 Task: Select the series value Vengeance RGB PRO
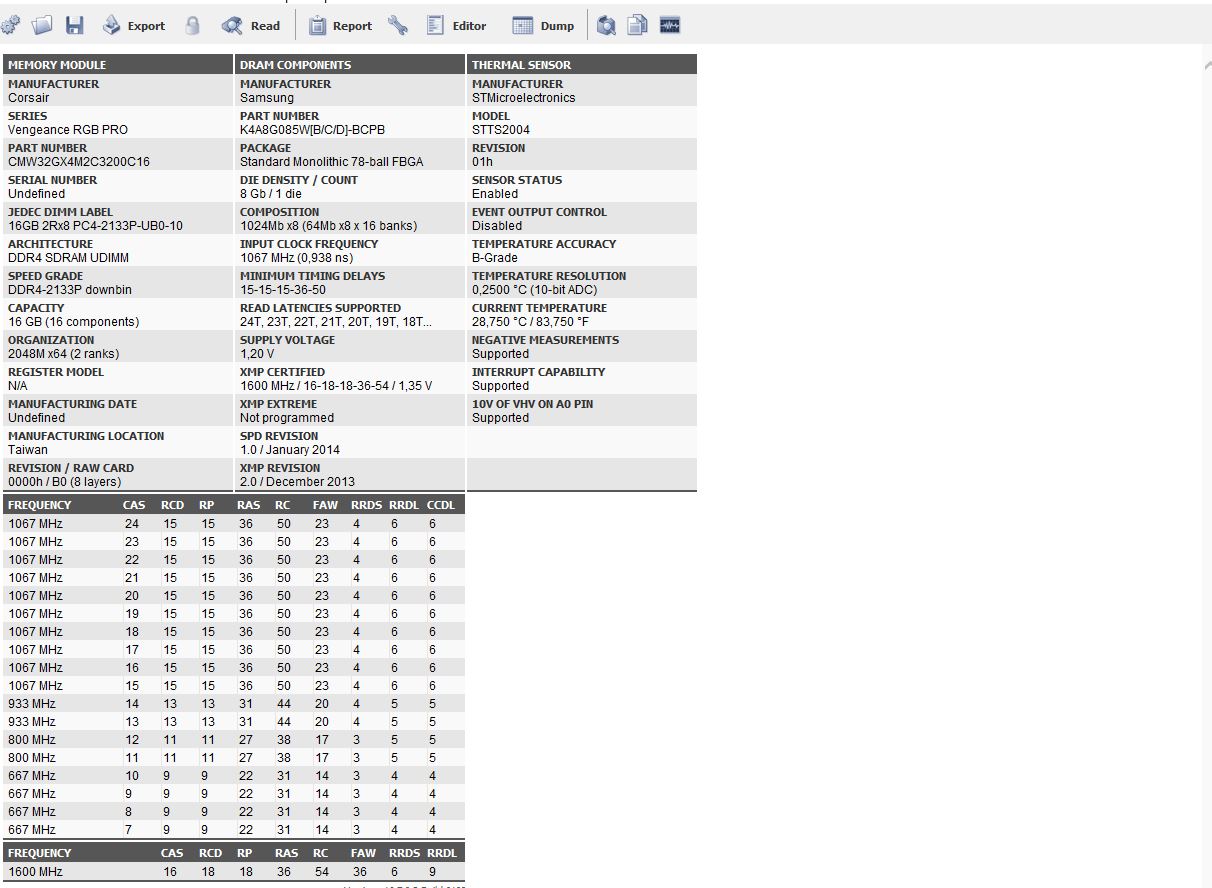point(68,130)
